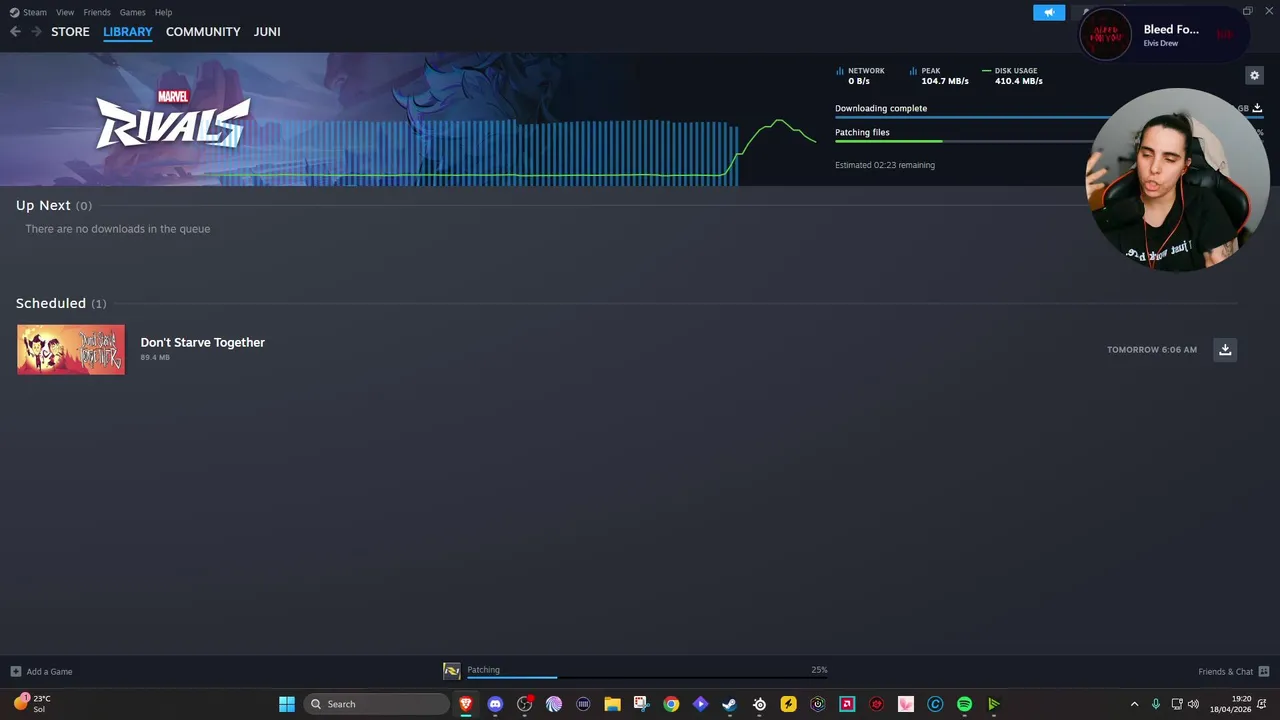Open Brave browser from taskbar
Screen dimensions: 1280x720
tap(465, 704)
